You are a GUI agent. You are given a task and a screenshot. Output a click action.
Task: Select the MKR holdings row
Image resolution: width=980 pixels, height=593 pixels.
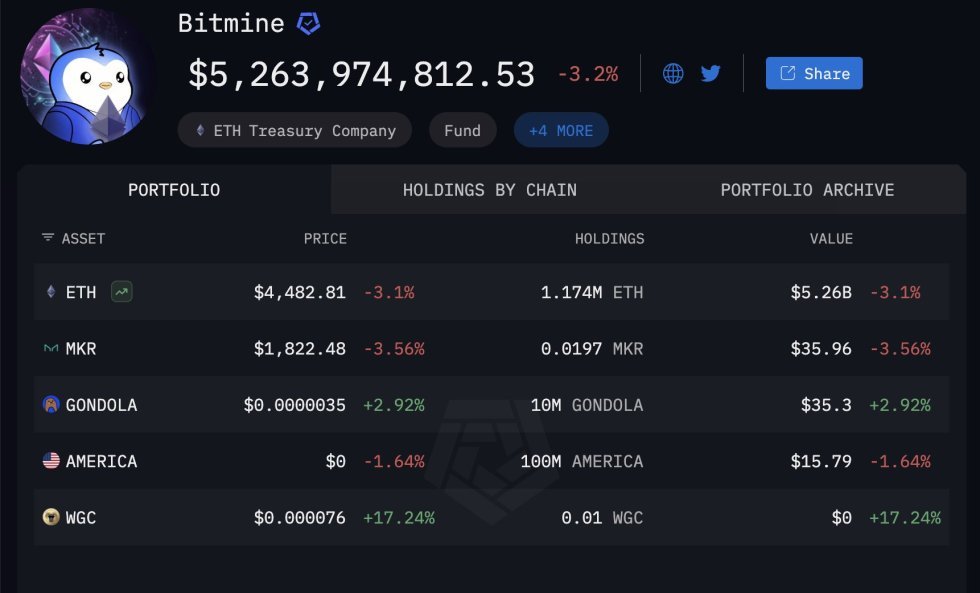point(490,348)
